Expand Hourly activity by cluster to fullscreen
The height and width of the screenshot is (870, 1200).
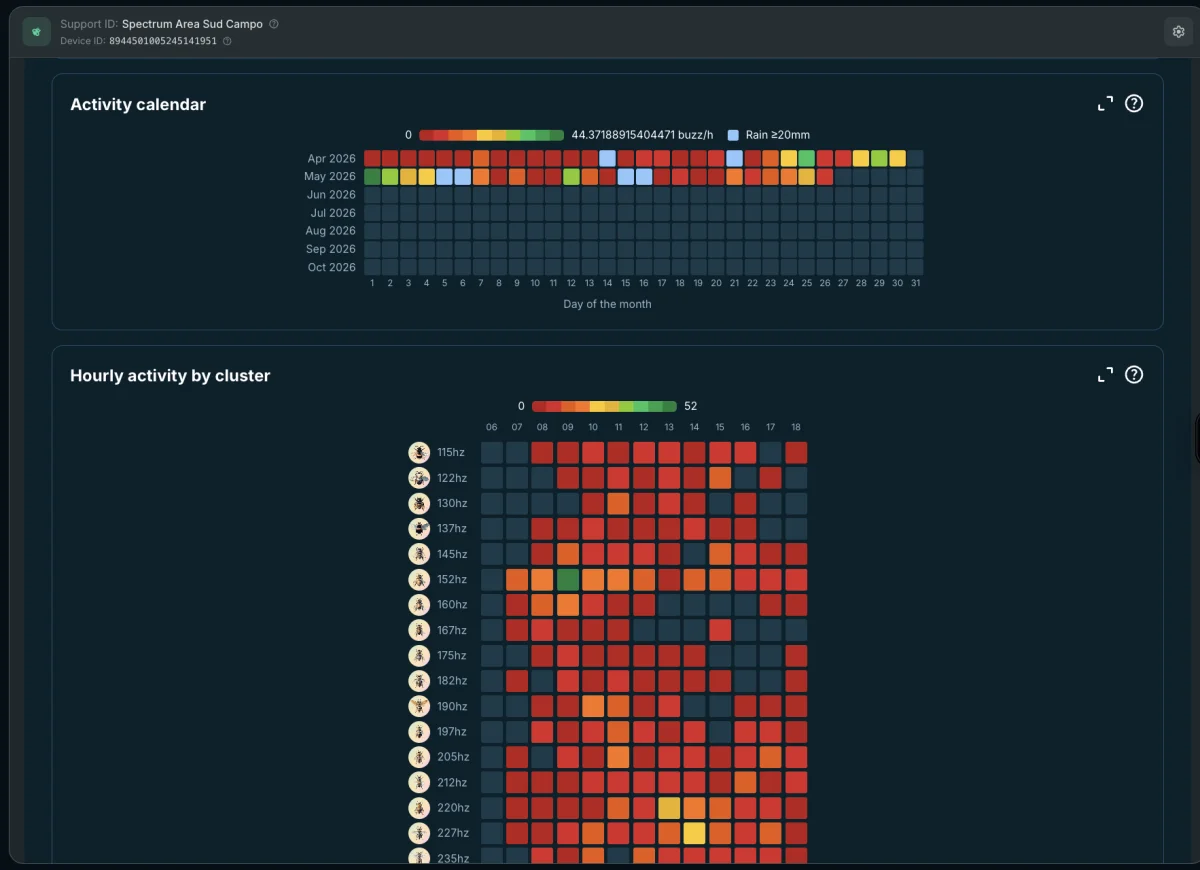point(1105,375)
